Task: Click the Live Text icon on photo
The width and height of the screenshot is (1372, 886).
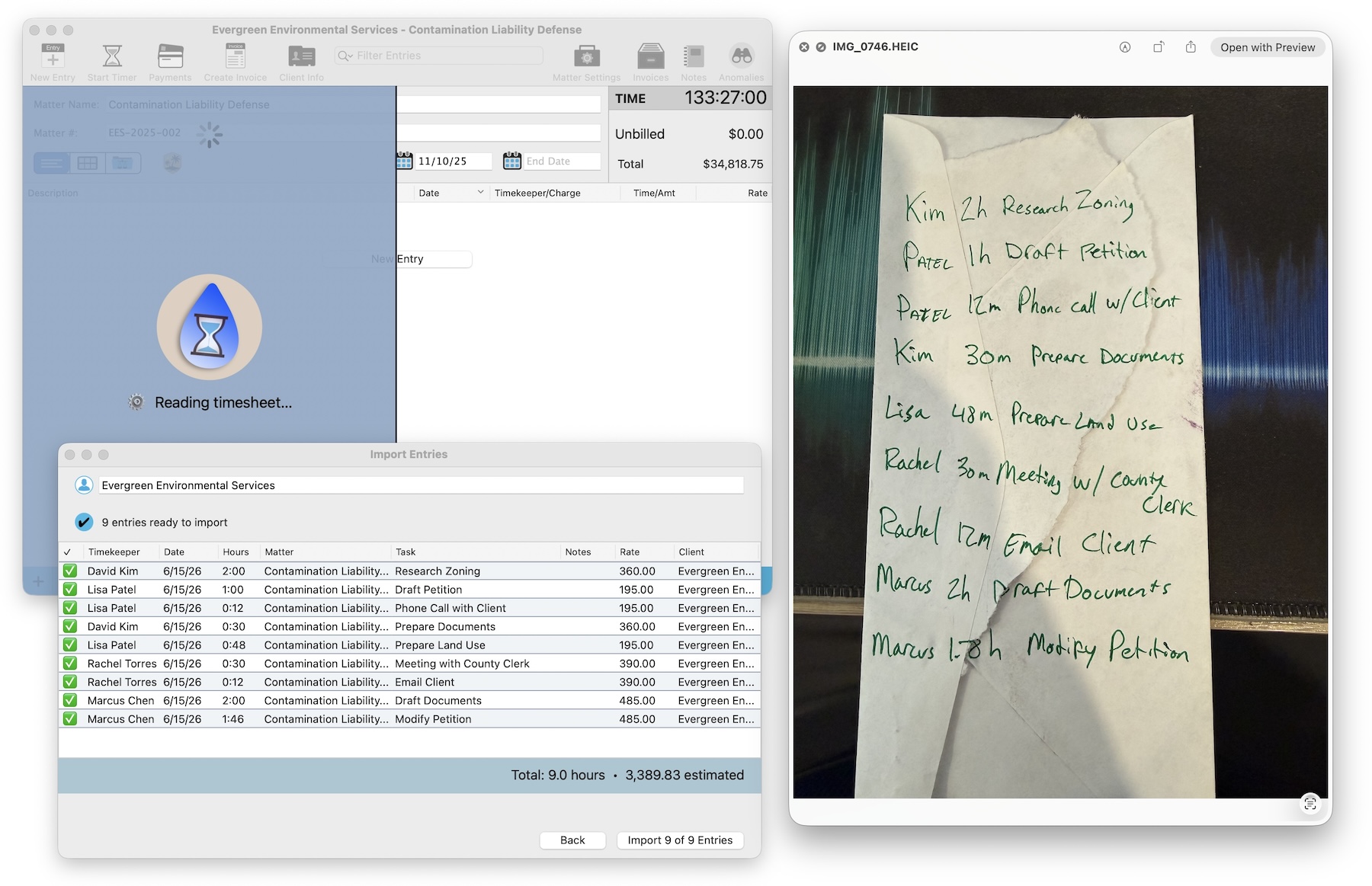Action: click(1310, 803)
